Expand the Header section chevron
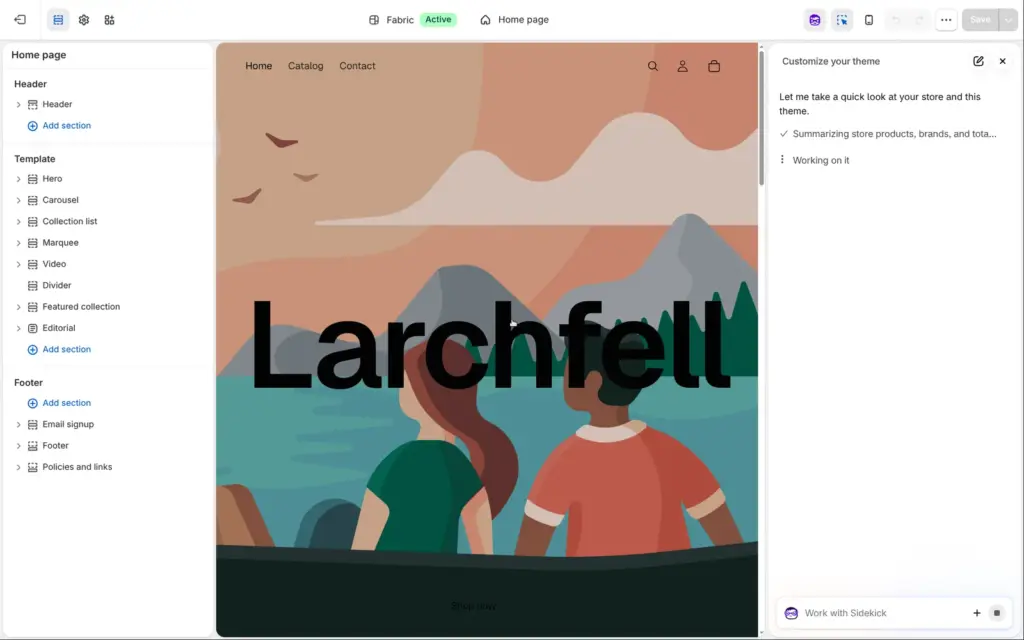 (18, 104)
